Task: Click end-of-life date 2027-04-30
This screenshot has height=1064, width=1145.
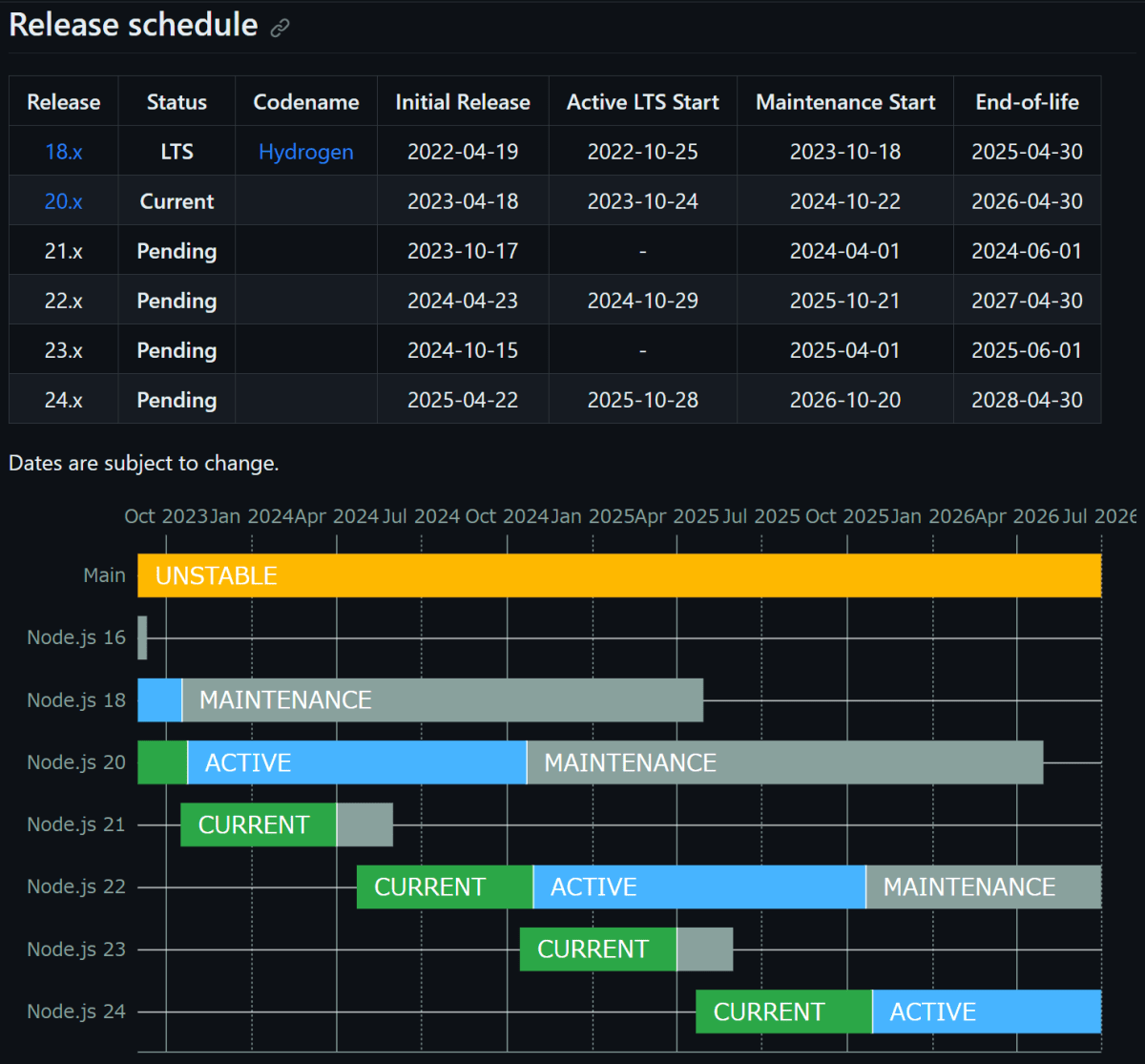Action: (x=1028, y=301)
